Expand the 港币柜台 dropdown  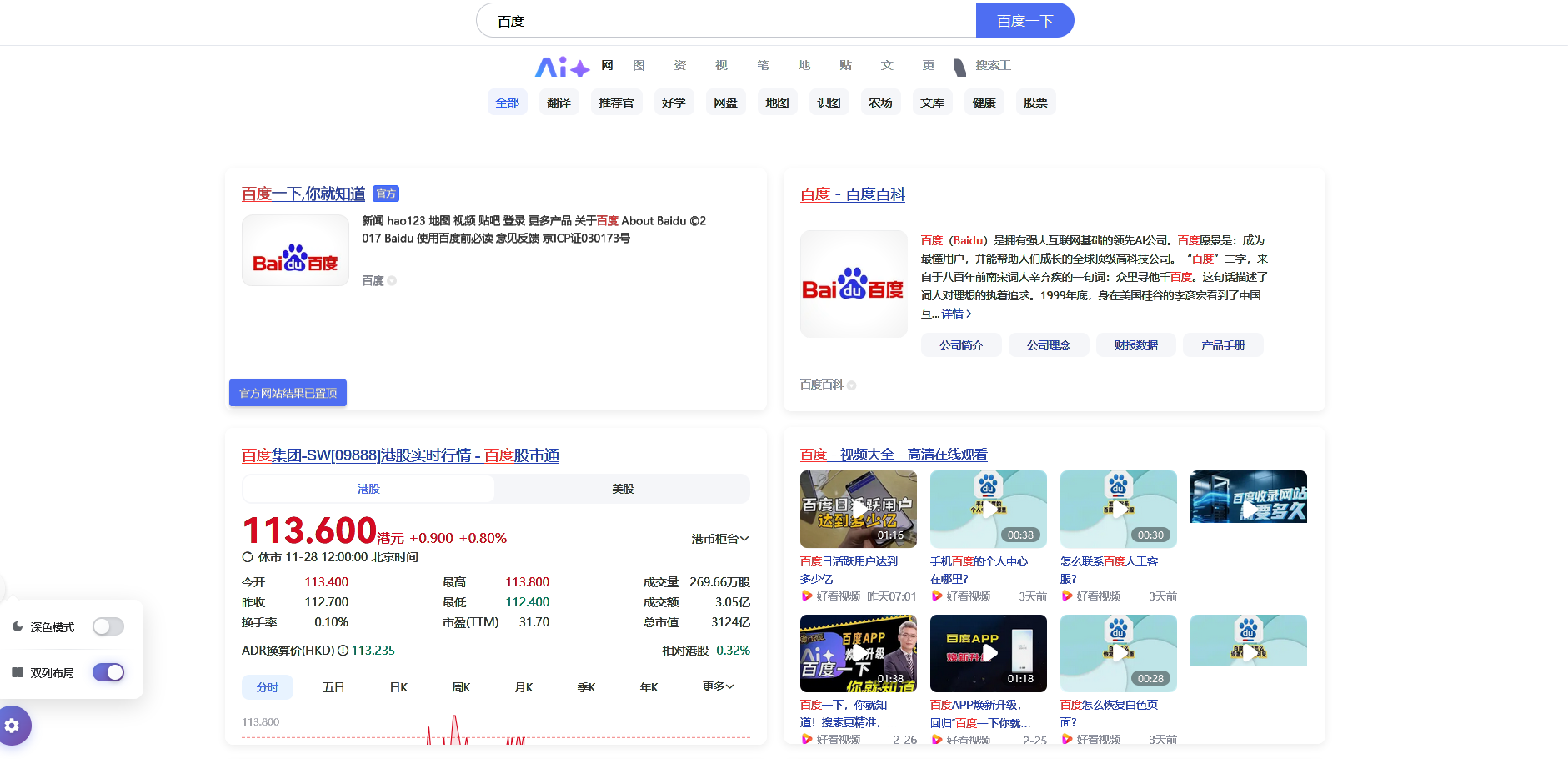click(x=719, y=539)
